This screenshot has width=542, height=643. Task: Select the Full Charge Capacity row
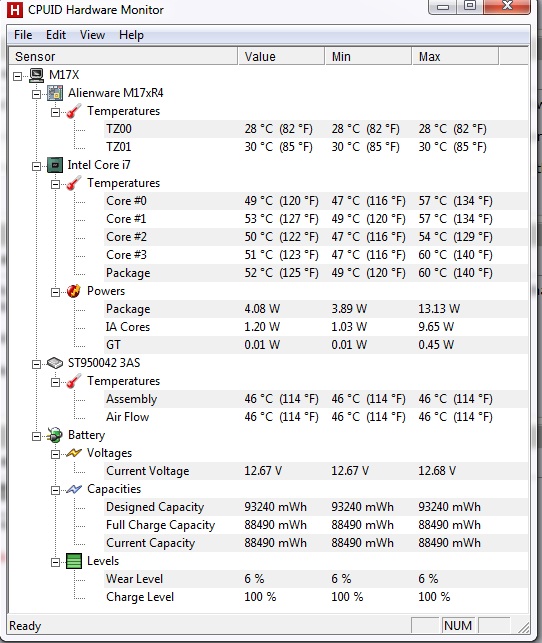pos(316,525)
